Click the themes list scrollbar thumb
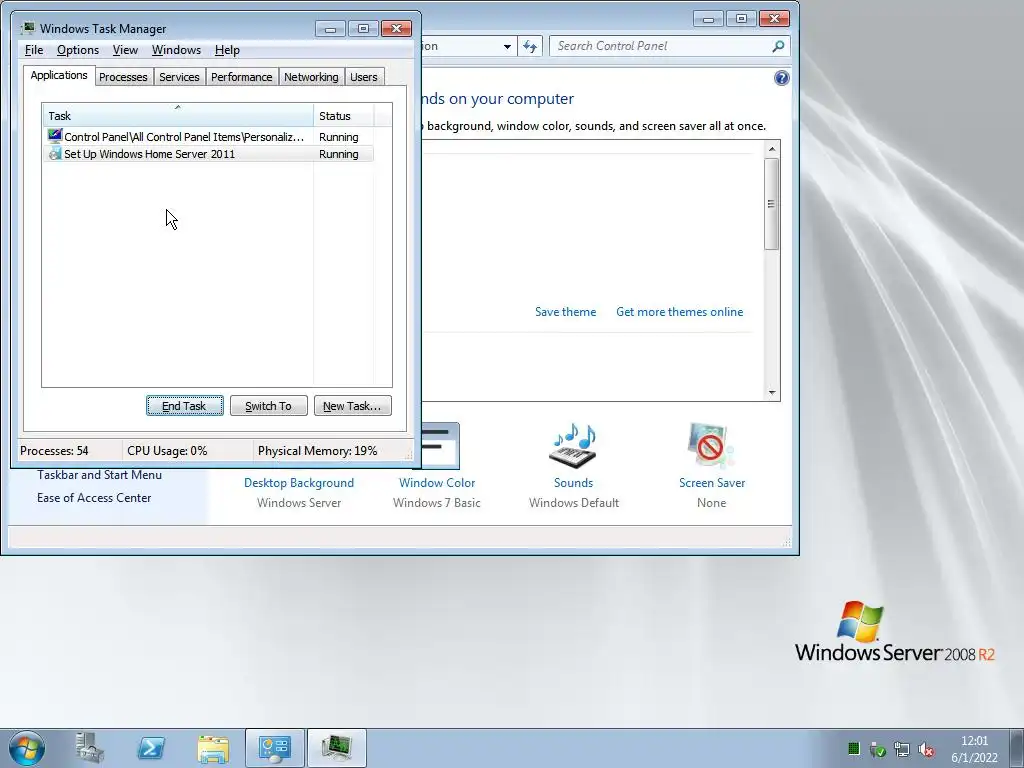Viewport: 1024px width, 768px height. coord(772,204)
